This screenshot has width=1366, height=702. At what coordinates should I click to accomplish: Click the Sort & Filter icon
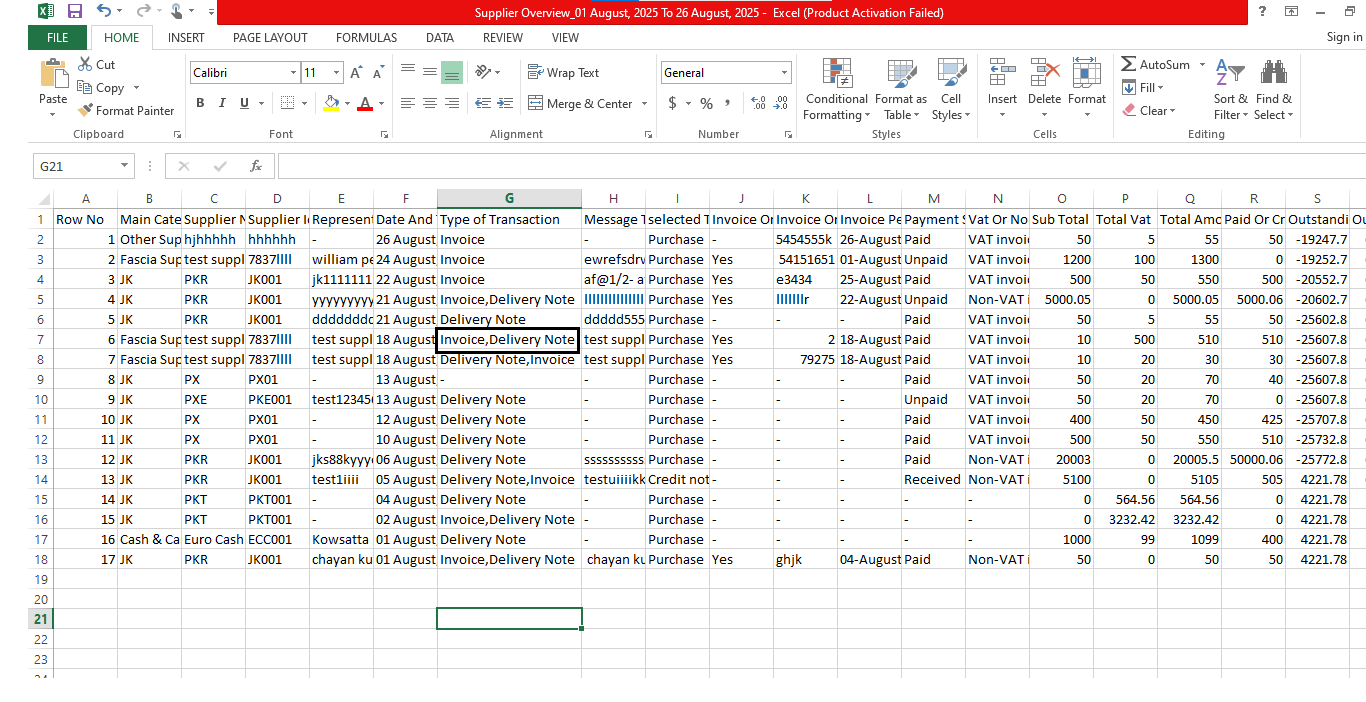(x=1229, y=74)
